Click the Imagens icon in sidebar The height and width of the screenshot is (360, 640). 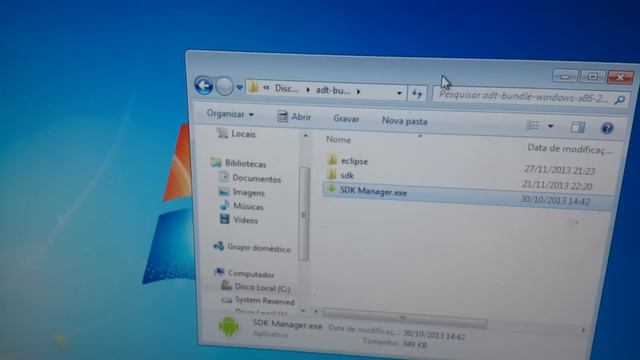coord(224,191)
